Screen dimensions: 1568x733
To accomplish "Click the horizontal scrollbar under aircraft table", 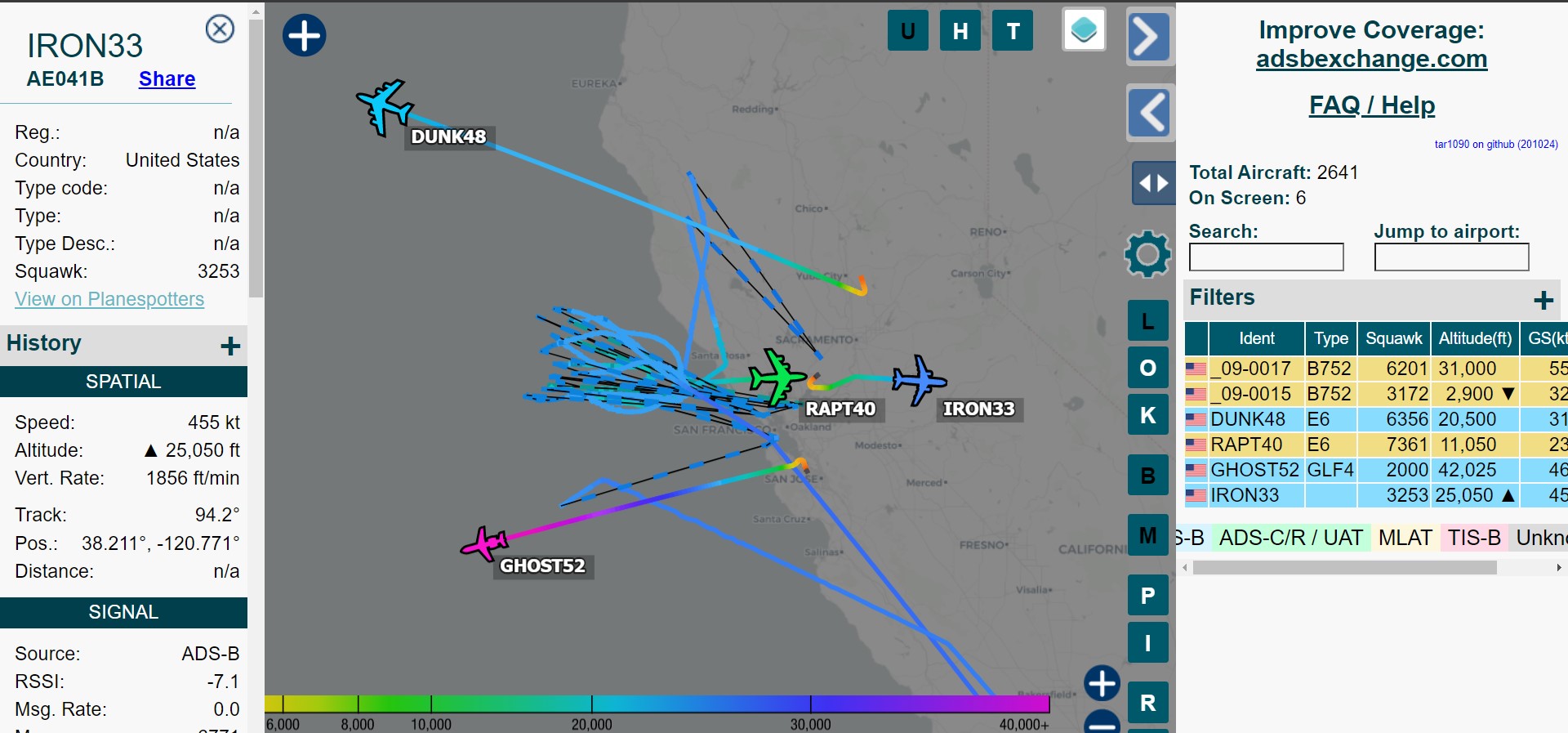I will coord(1344,567).
